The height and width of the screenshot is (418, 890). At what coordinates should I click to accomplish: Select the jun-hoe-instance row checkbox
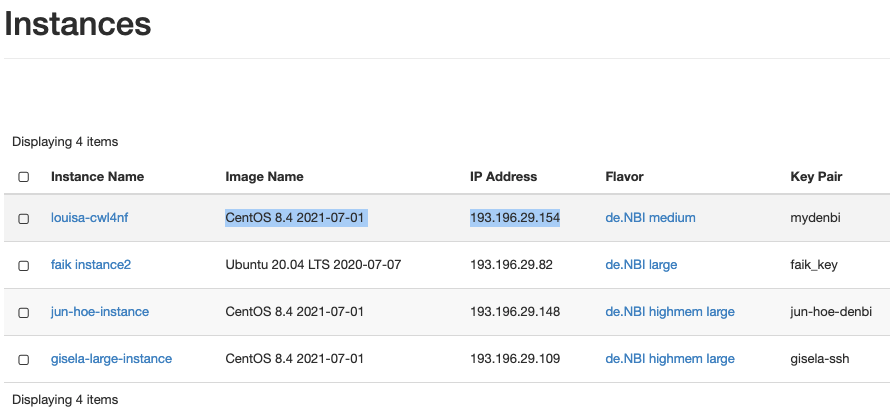pyautogui.click(x=23, y=312)
